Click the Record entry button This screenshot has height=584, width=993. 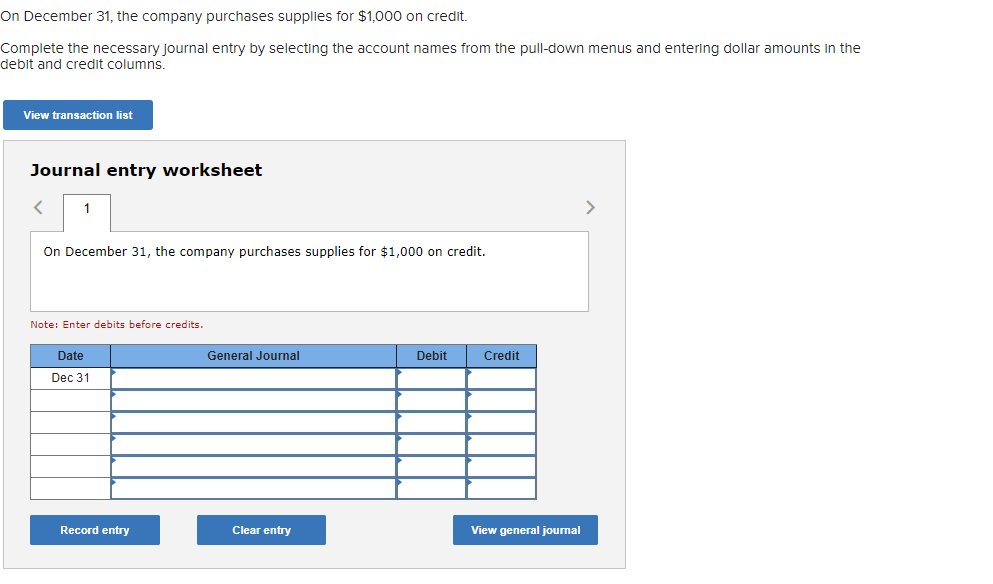[94, 529]
